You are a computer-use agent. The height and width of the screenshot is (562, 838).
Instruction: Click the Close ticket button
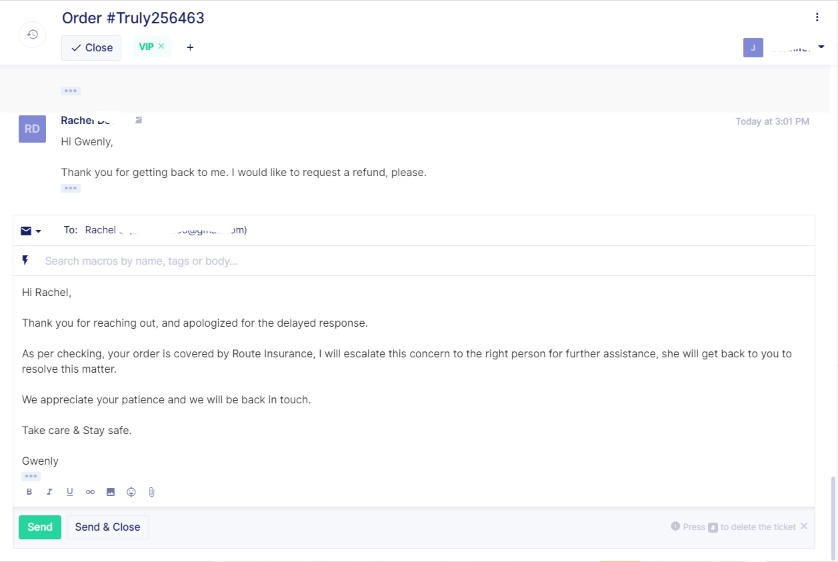[91, 47]
